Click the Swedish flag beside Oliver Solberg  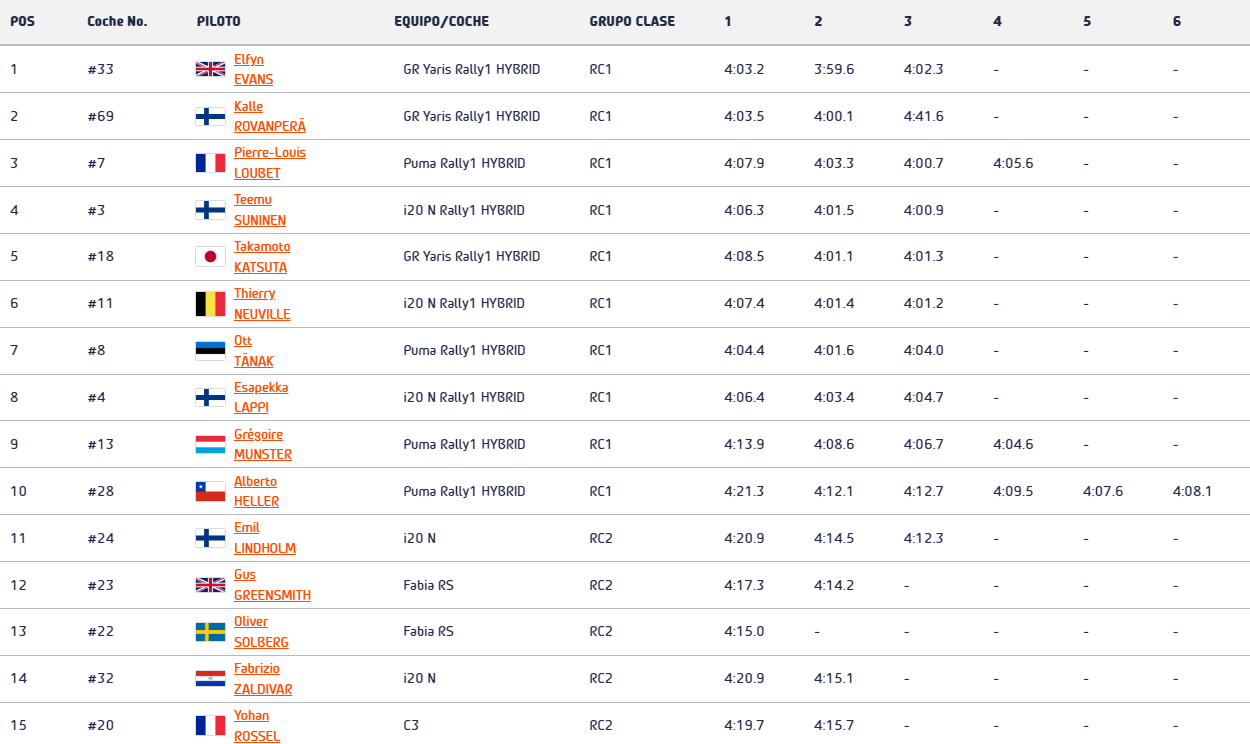click(x=210, y=632)
